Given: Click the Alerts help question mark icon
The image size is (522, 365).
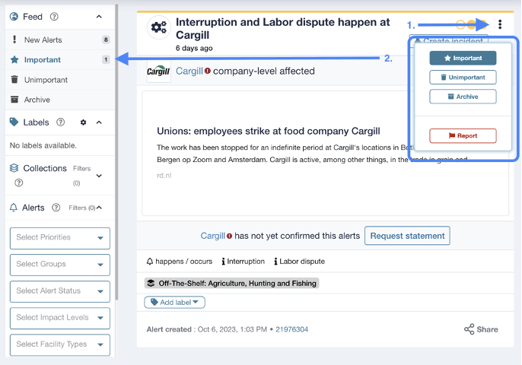Looking at the screenshot, I should 56,208.
